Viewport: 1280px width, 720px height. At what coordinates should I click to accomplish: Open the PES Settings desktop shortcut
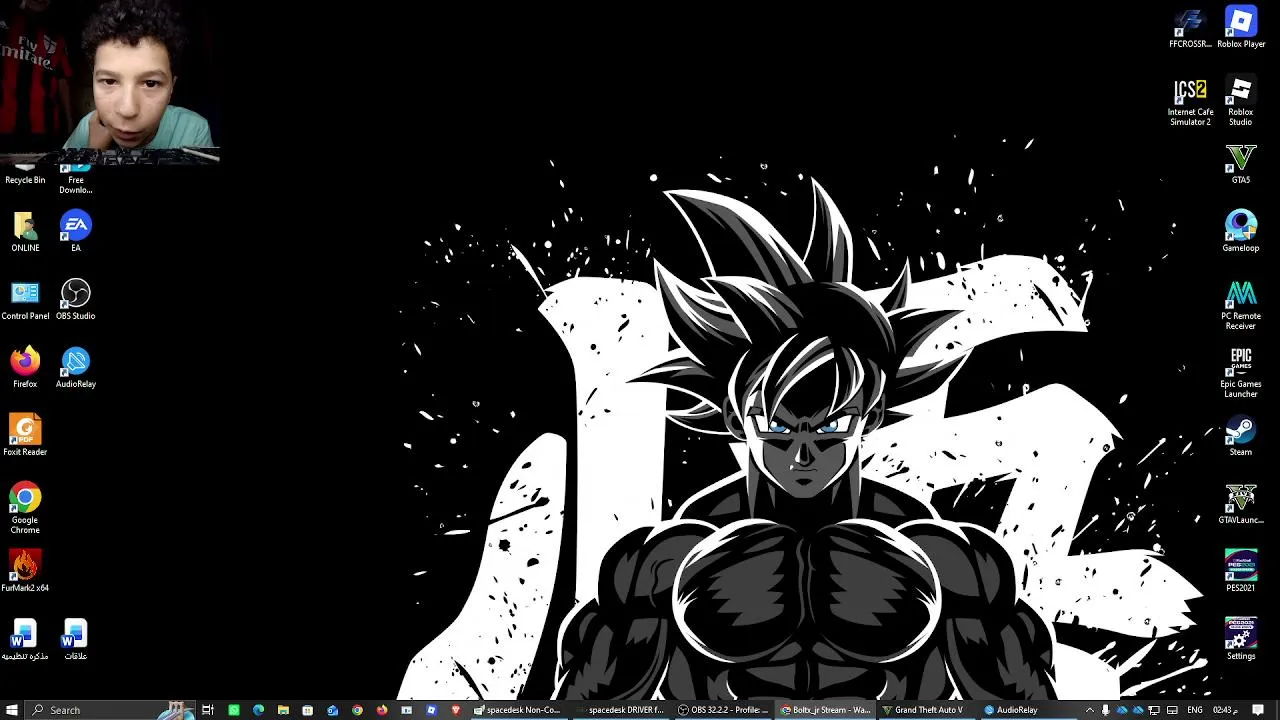coord(1240,640)
